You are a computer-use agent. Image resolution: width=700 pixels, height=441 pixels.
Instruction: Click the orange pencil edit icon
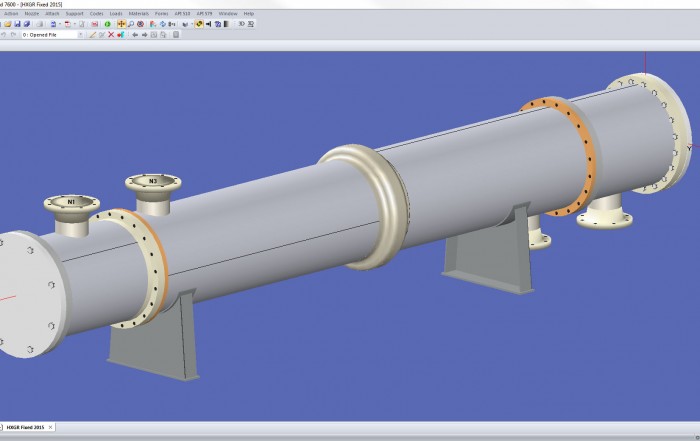[x=92, y=35]
